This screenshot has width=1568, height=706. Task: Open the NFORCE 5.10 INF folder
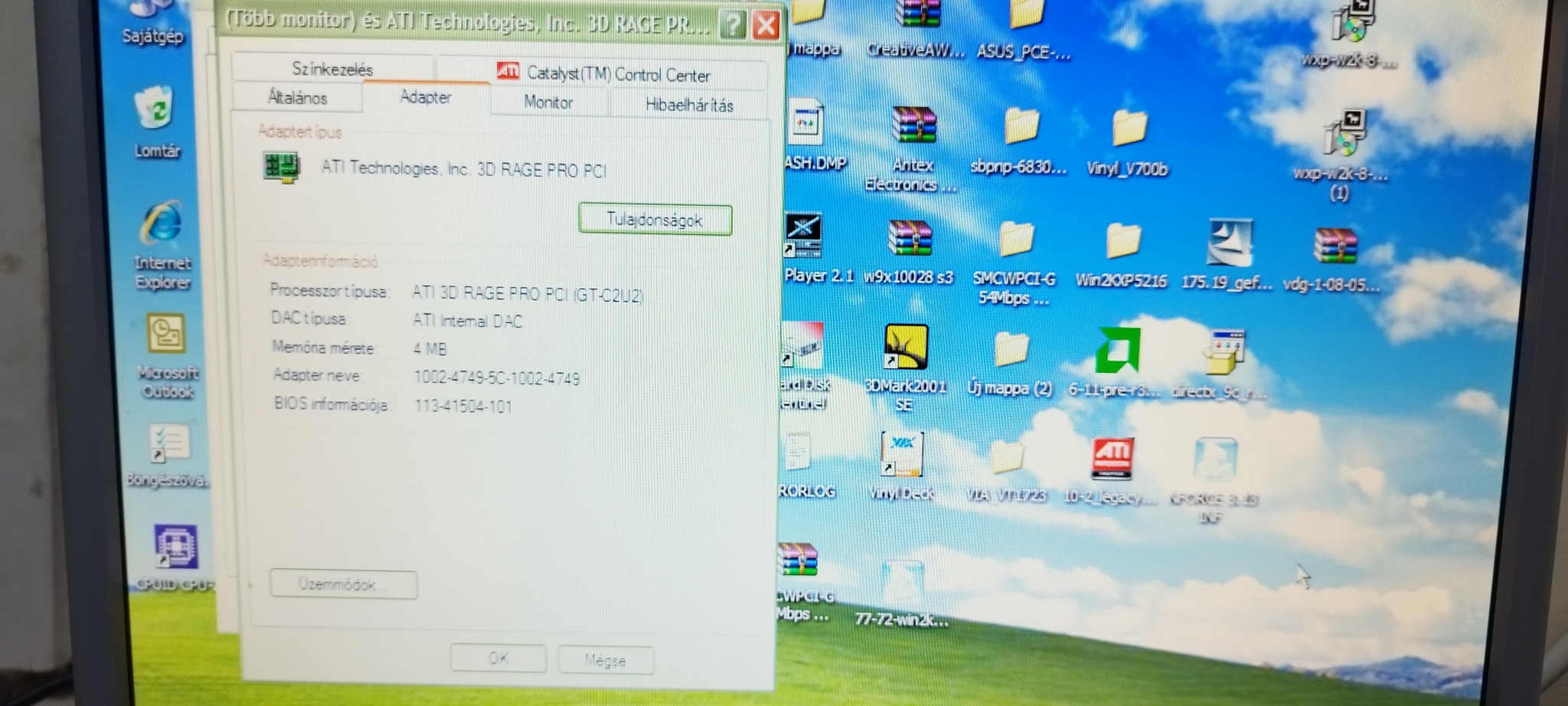coord(1214,480)
